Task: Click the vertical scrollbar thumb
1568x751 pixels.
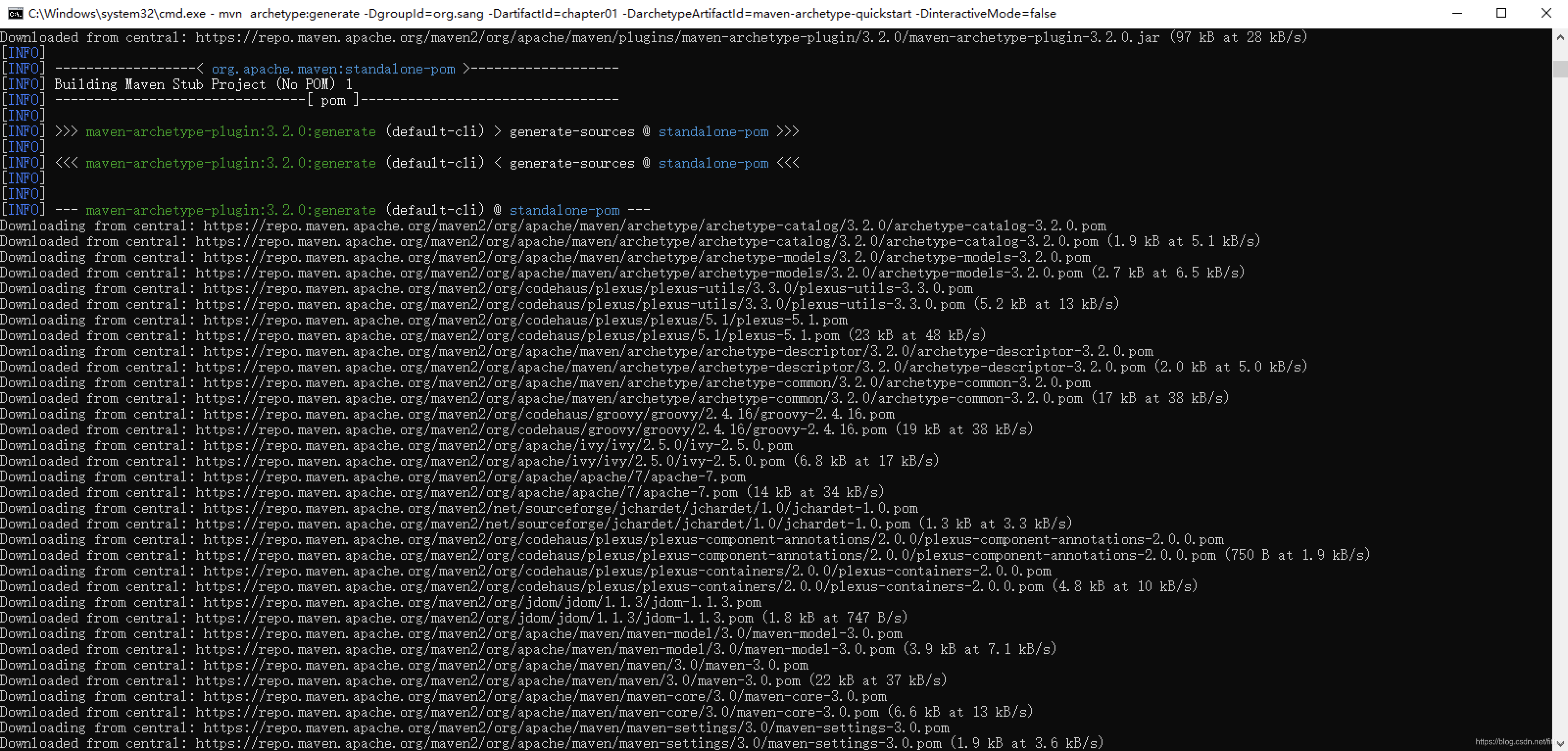Action: (x=1560, y=69)
